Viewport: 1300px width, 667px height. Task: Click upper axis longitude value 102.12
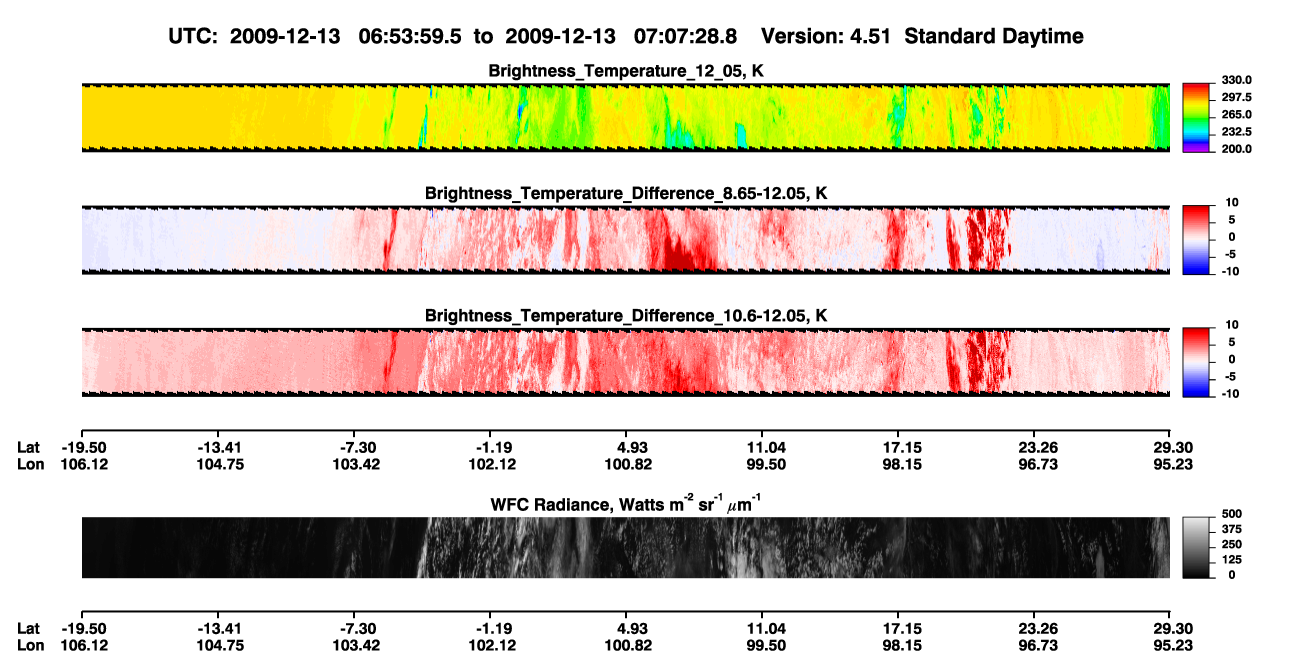click(x=493, y=464)
